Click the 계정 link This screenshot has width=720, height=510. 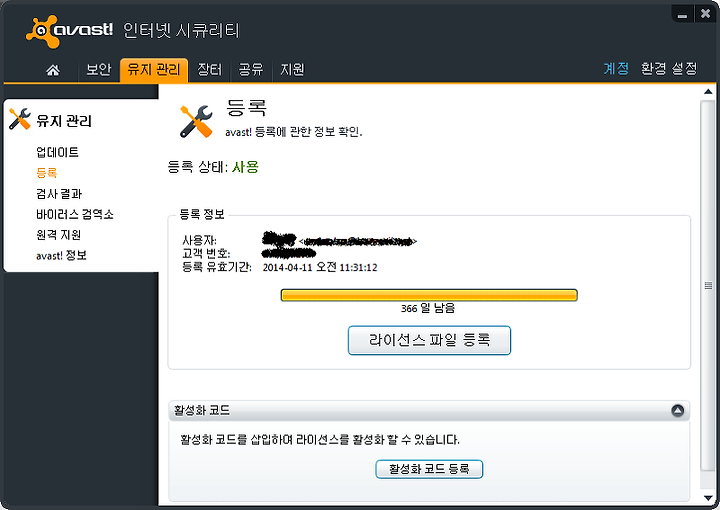coord(616,69)
